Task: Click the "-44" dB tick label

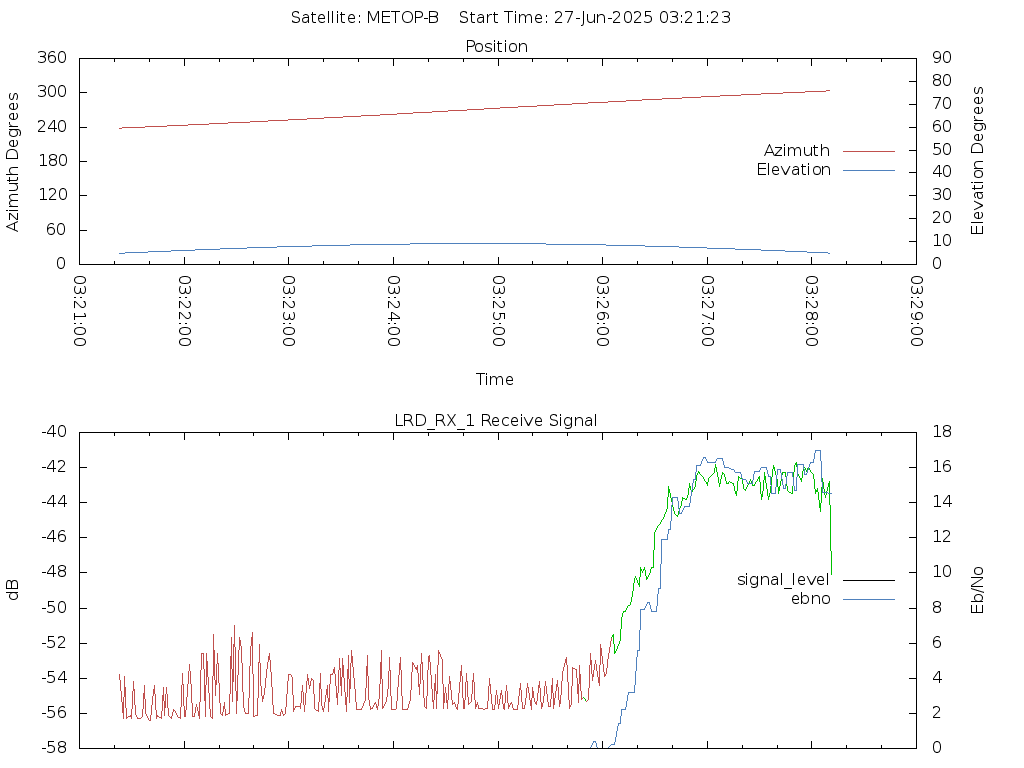Action: (x=54, y=502)
